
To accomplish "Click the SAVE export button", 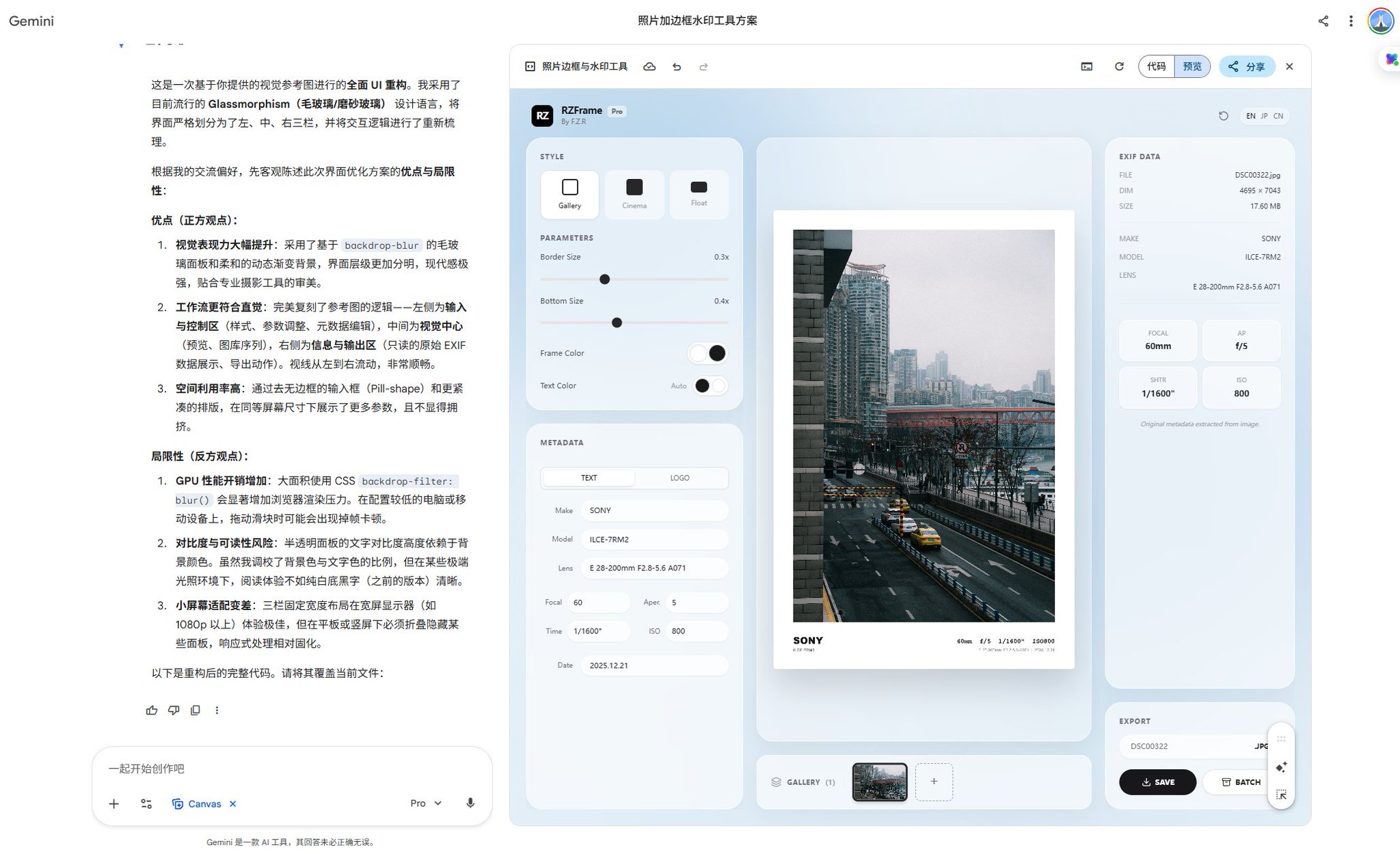I will tap(1158, 782).
